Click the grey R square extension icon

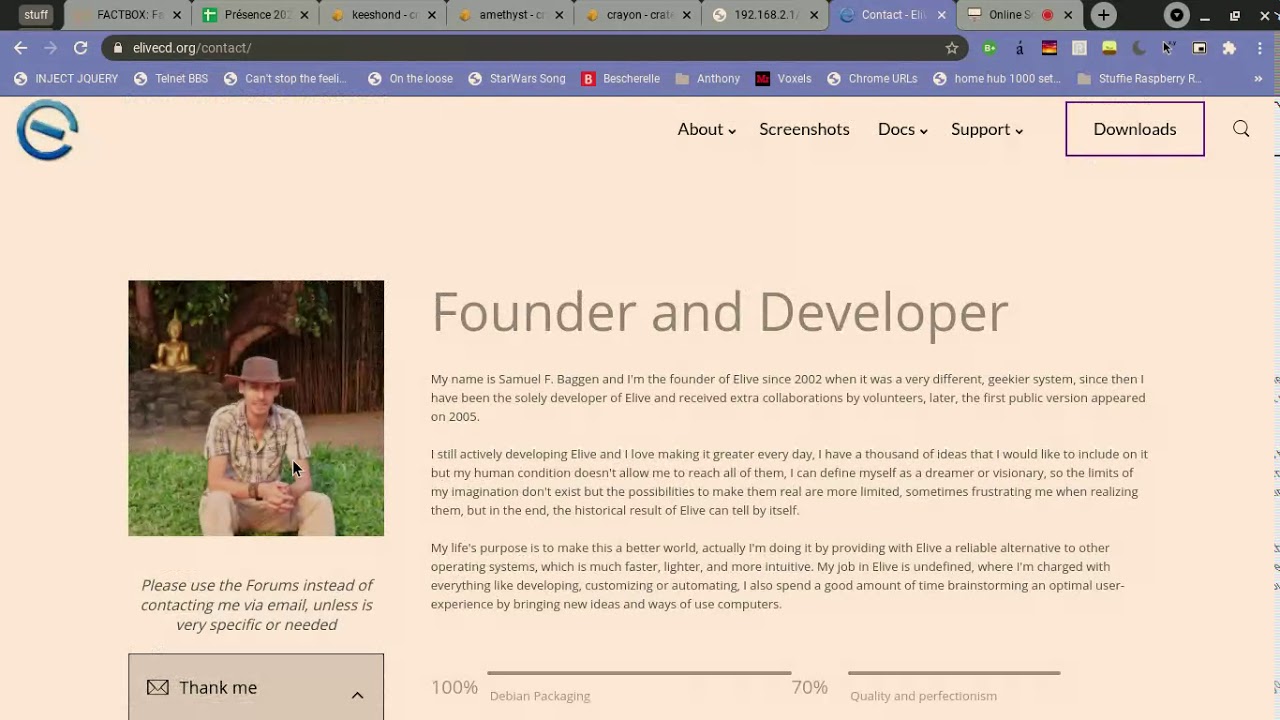(1079, 48)
